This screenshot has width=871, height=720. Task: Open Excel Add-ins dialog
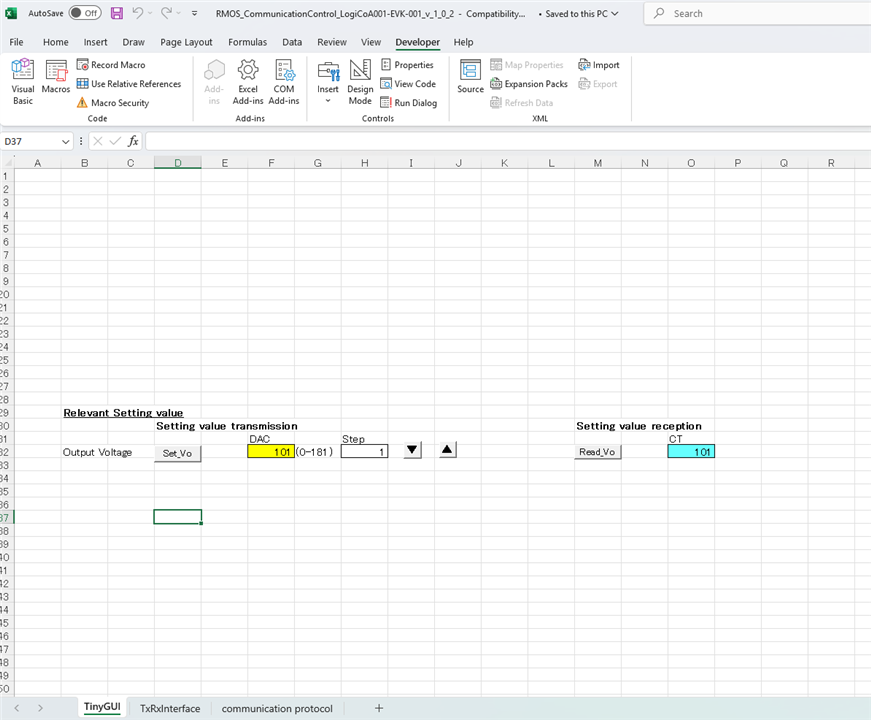click(x=247, y=80)
